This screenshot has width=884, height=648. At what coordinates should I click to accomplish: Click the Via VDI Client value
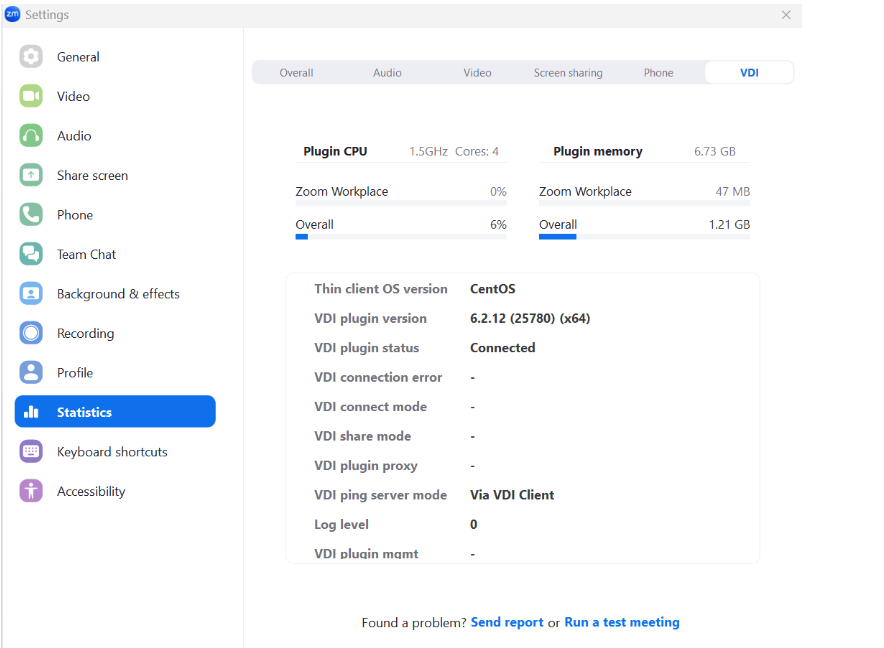pyautogui.click(x=512, y=495)
